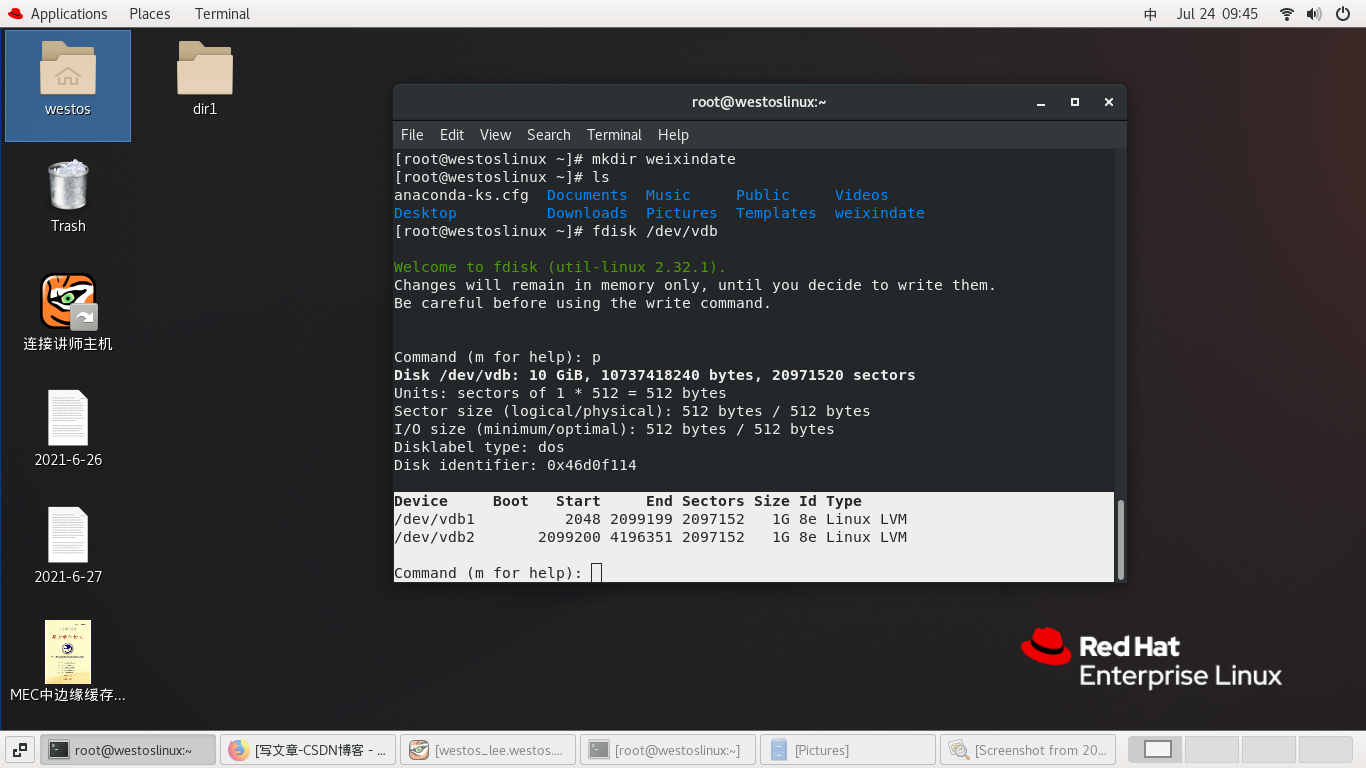The image size is (1366, 768).
Task: Open the MEC中边缘缓存 file on desktop
Action: click(x=67, y=652)
